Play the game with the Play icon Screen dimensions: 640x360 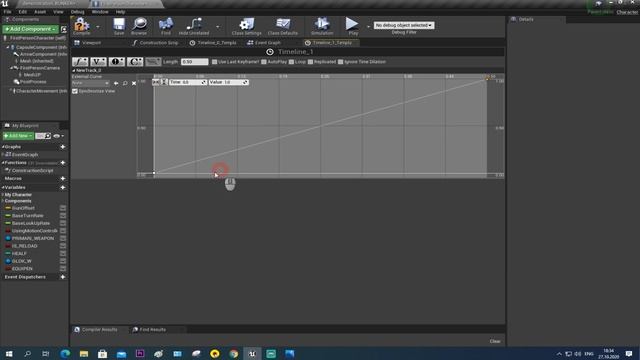click(x=353, y=26)
